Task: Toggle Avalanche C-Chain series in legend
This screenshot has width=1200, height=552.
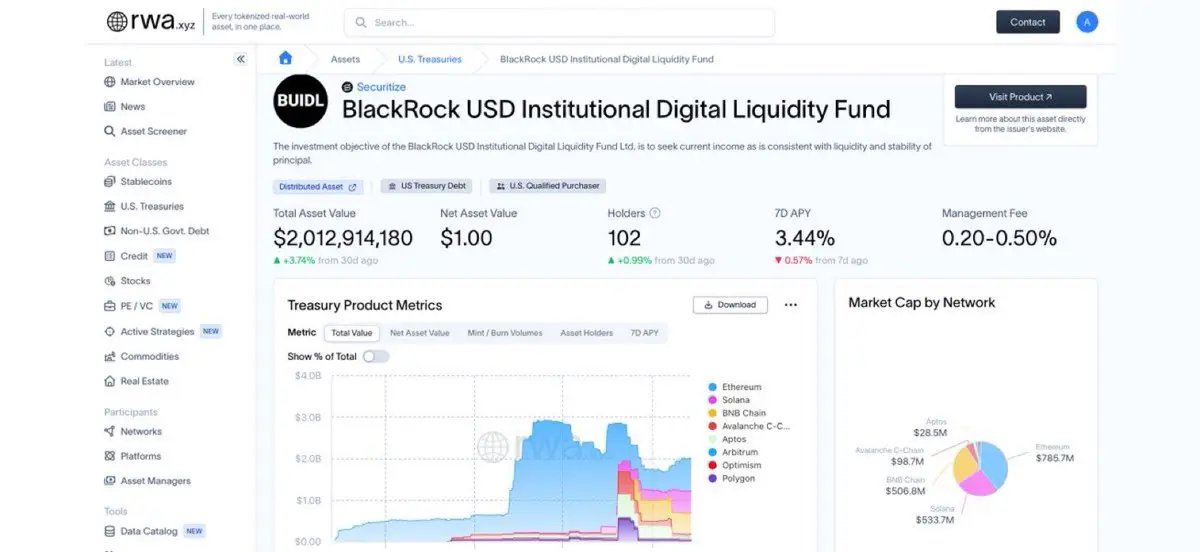Action: (x=748, y=426)
